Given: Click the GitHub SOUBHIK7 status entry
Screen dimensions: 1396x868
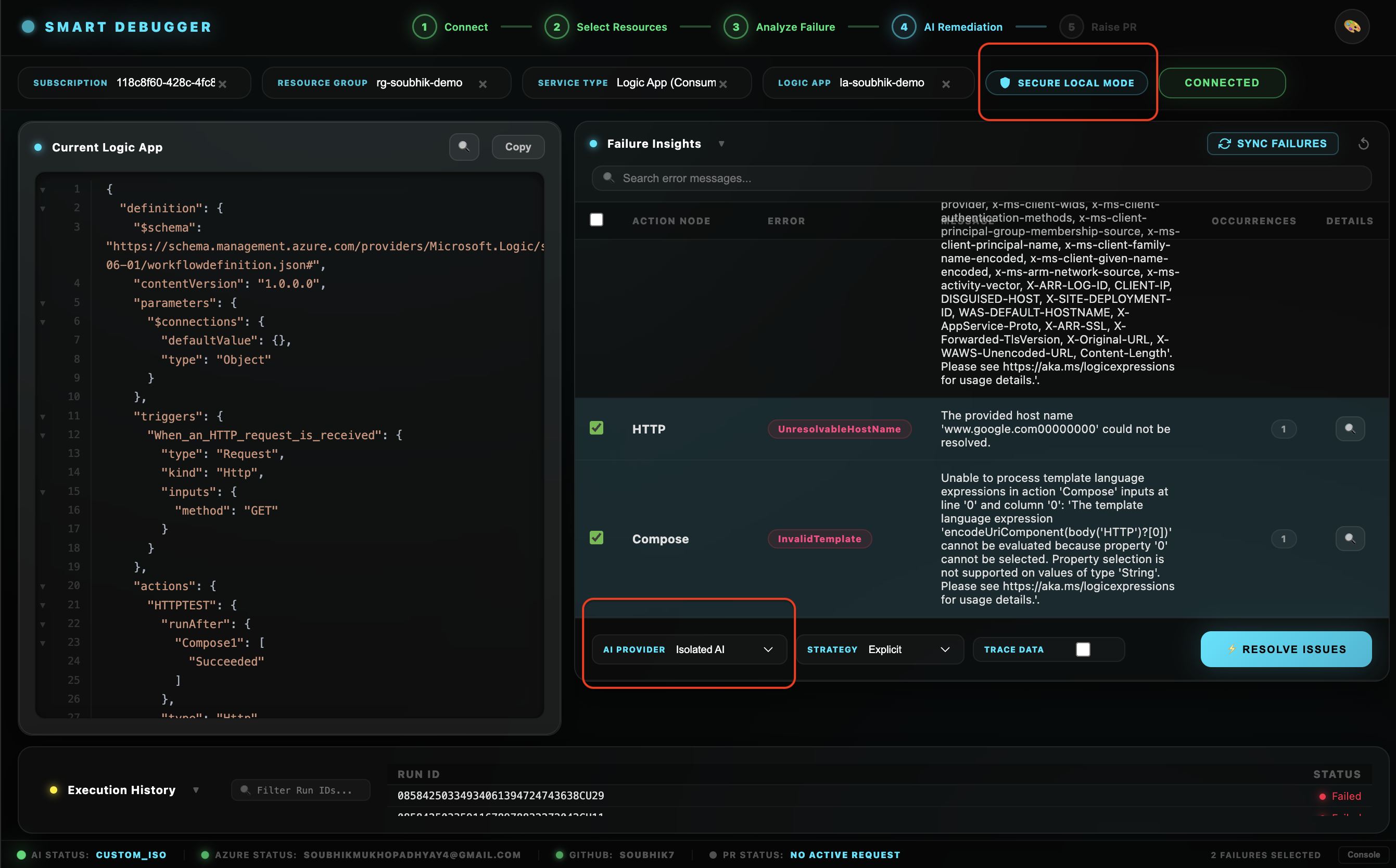Looking at the screenshot, I should (x=614, y=855).
